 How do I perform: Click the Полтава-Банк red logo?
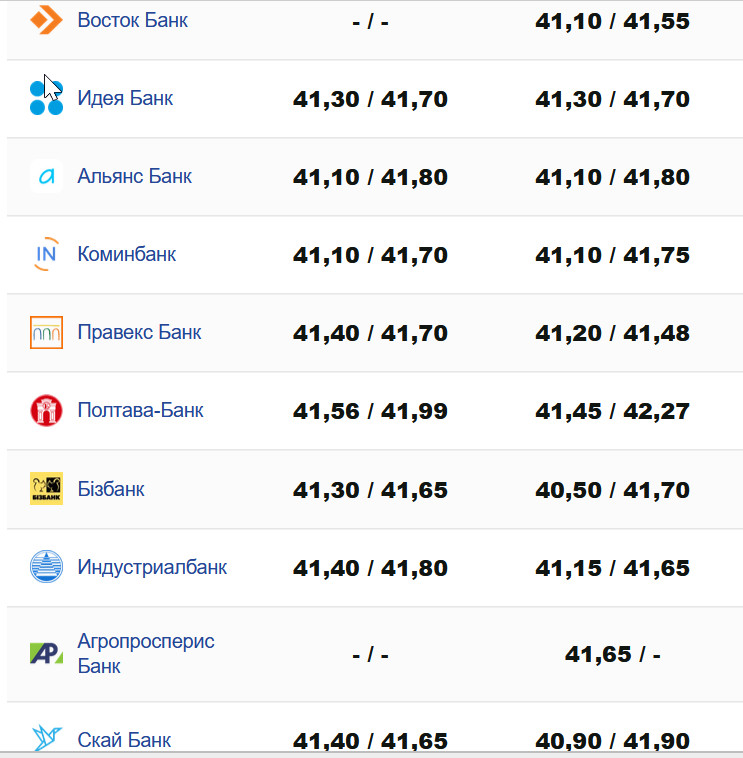click(x=46, y=410)
